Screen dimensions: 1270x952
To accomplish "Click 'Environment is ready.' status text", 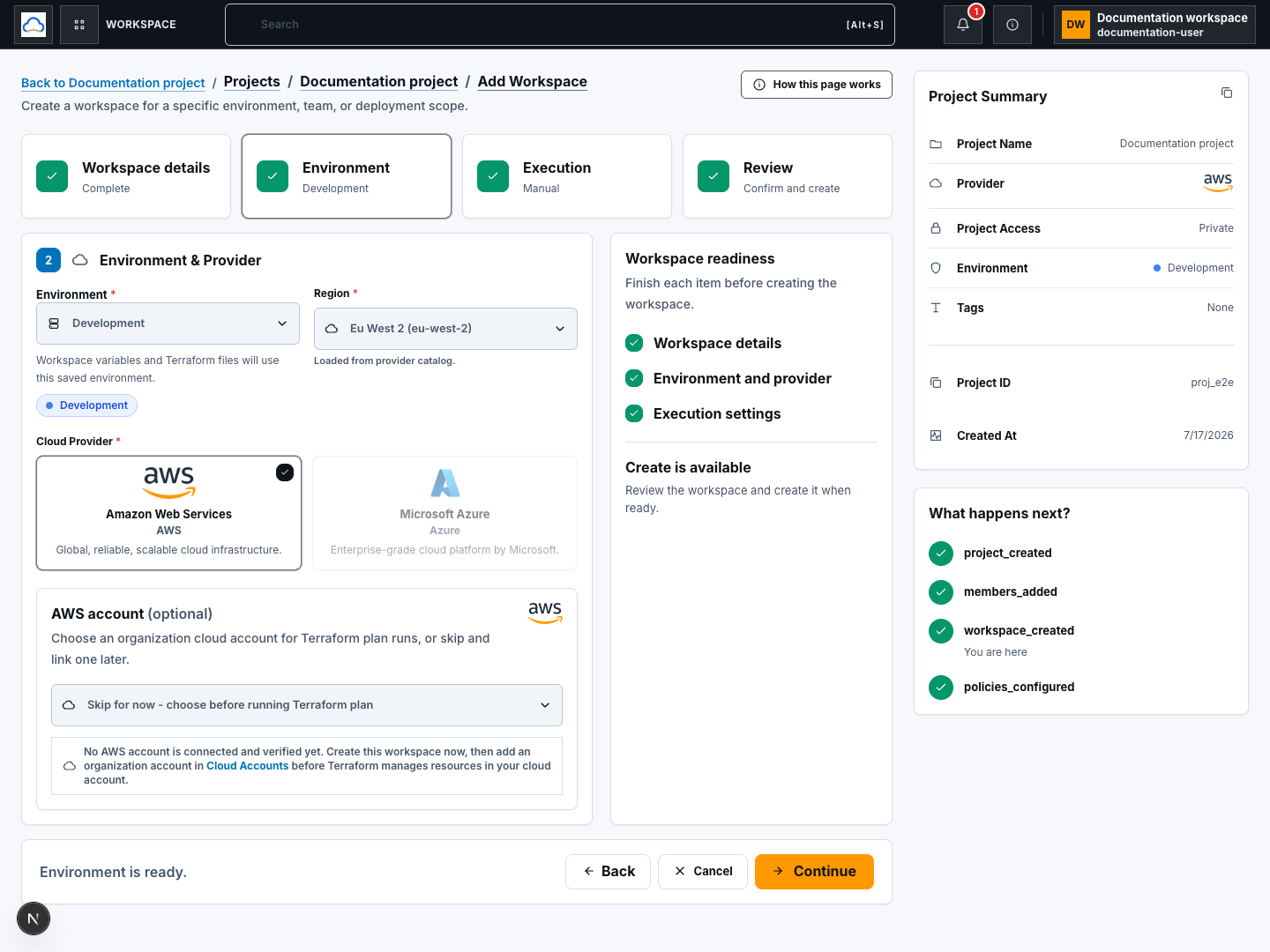I will (x=113, y=872).
